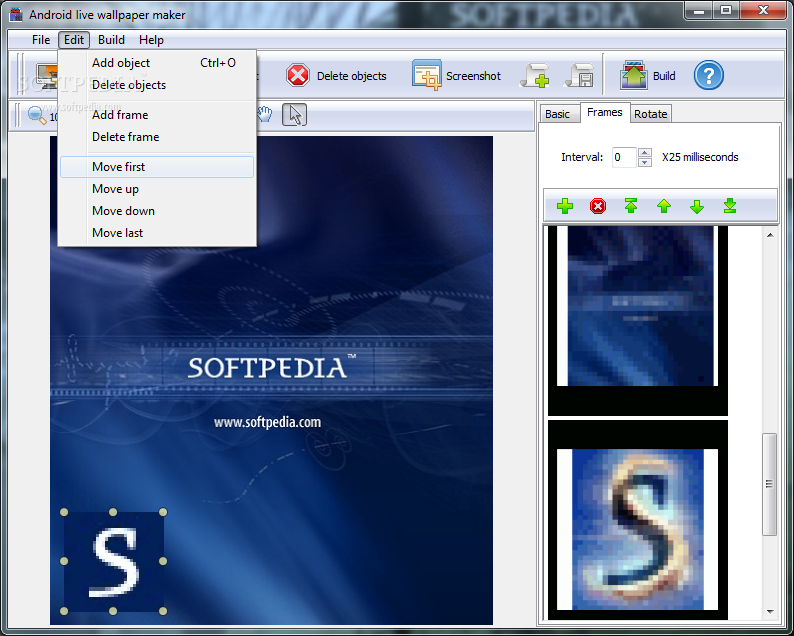Click the app icon in title bar
The height and width of the screenshot is (636, 794).
click(16, 15)
